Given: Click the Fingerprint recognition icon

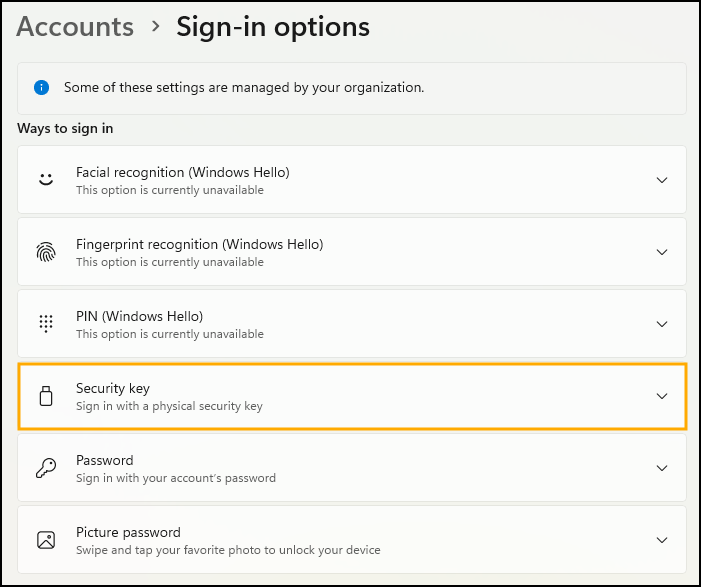Looking at the screenshot, I should click(x=45, y=252).
